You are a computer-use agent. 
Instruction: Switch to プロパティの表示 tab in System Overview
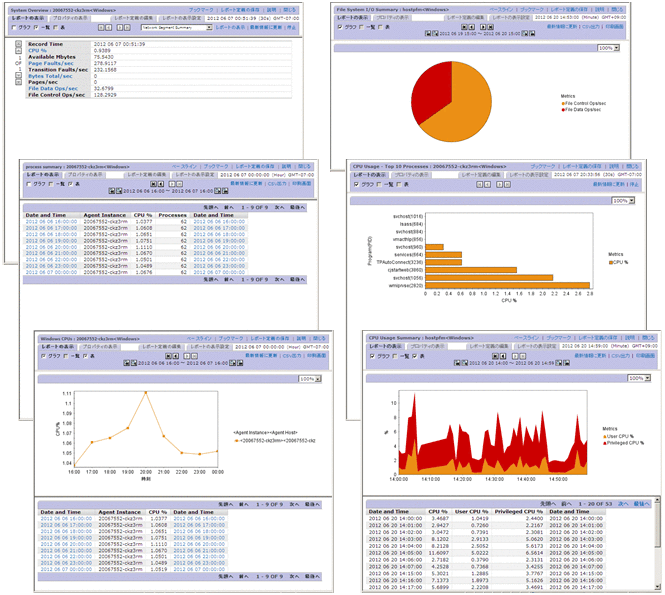(x=64, y=18)
